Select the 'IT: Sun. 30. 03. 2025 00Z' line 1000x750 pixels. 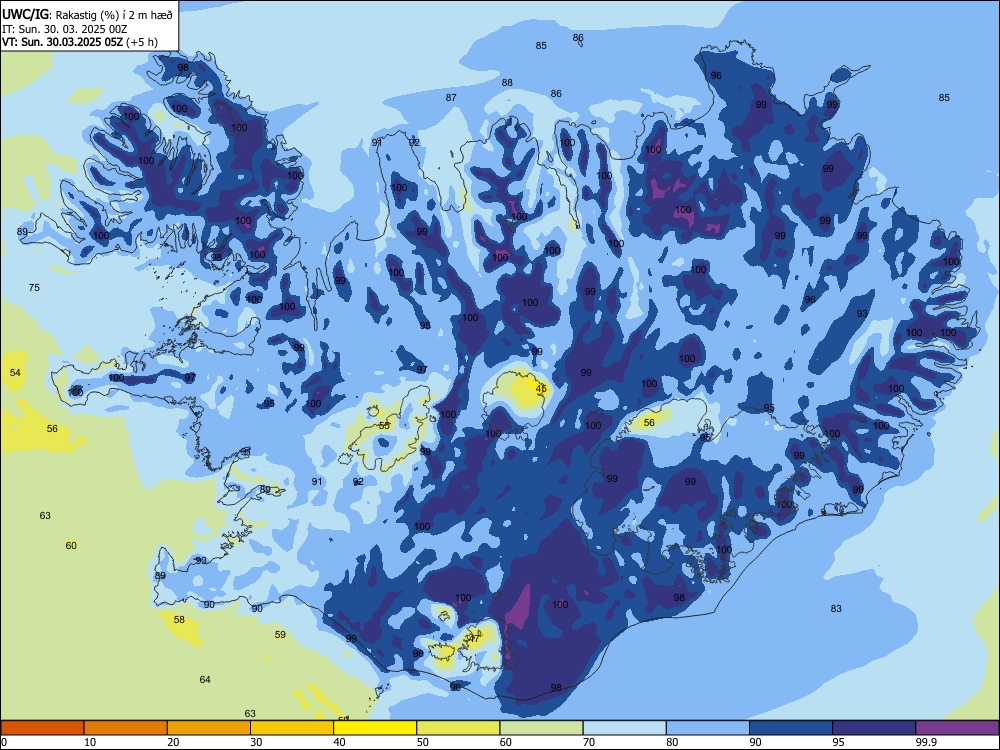point(64,29)
